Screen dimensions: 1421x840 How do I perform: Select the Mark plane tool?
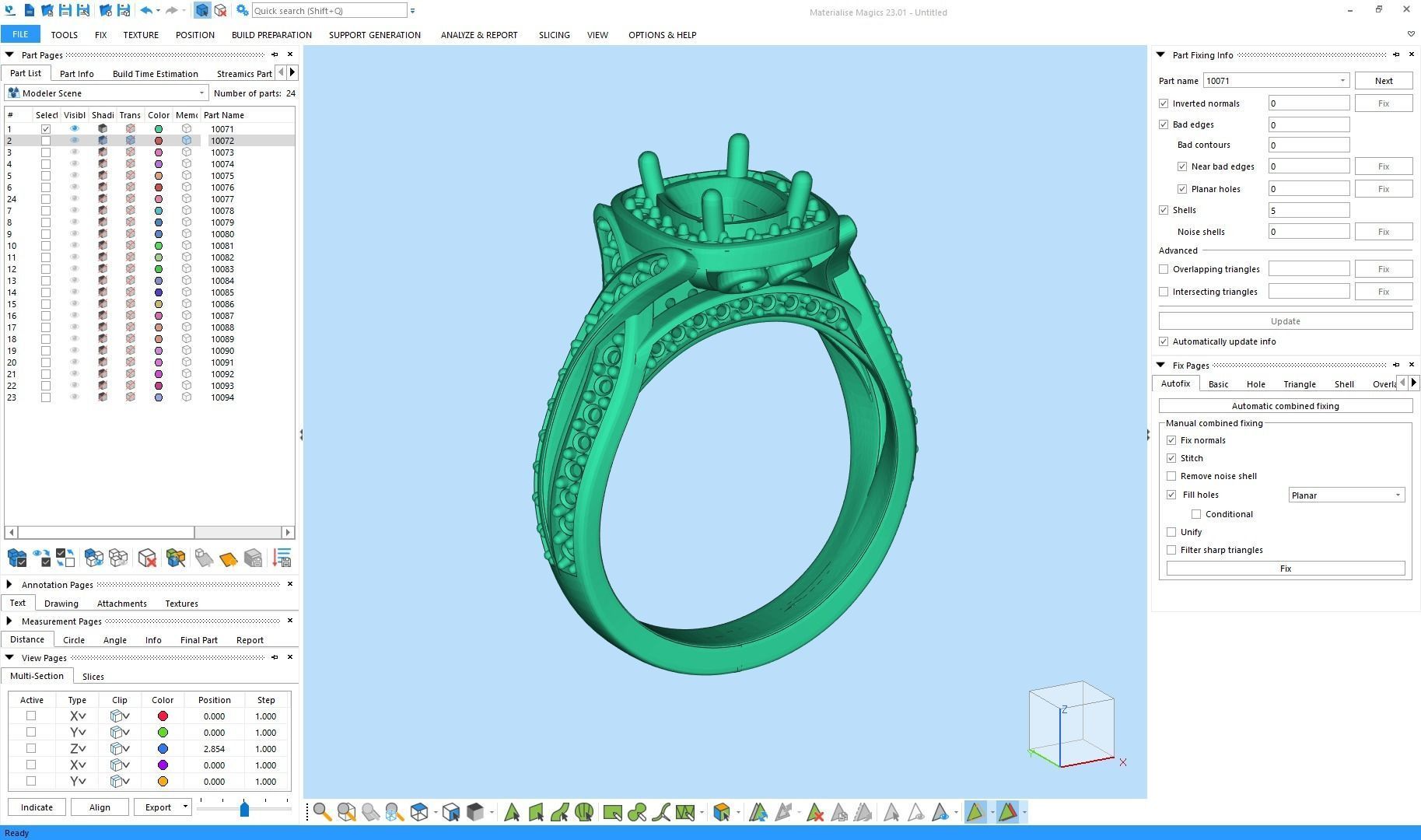pos(536,813)
